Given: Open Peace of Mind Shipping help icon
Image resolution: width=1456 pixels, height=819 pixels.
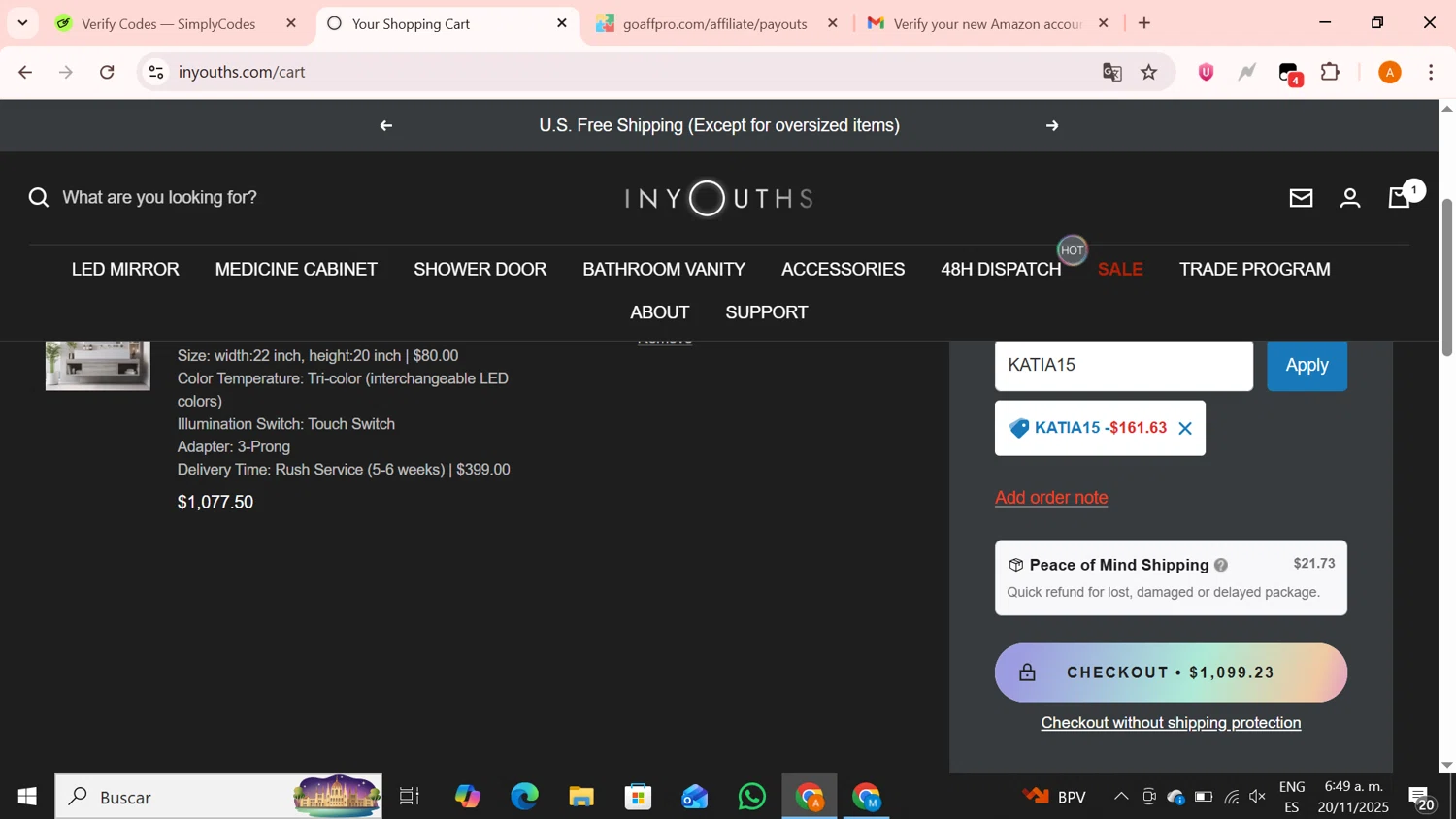Looking at the screenshot, I should (1221, 565).
